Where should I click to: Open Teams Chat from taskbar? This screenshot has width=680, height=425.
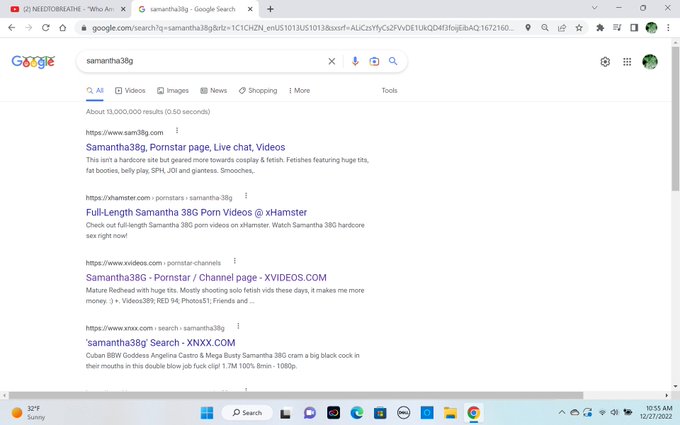(x=309, y=413)
